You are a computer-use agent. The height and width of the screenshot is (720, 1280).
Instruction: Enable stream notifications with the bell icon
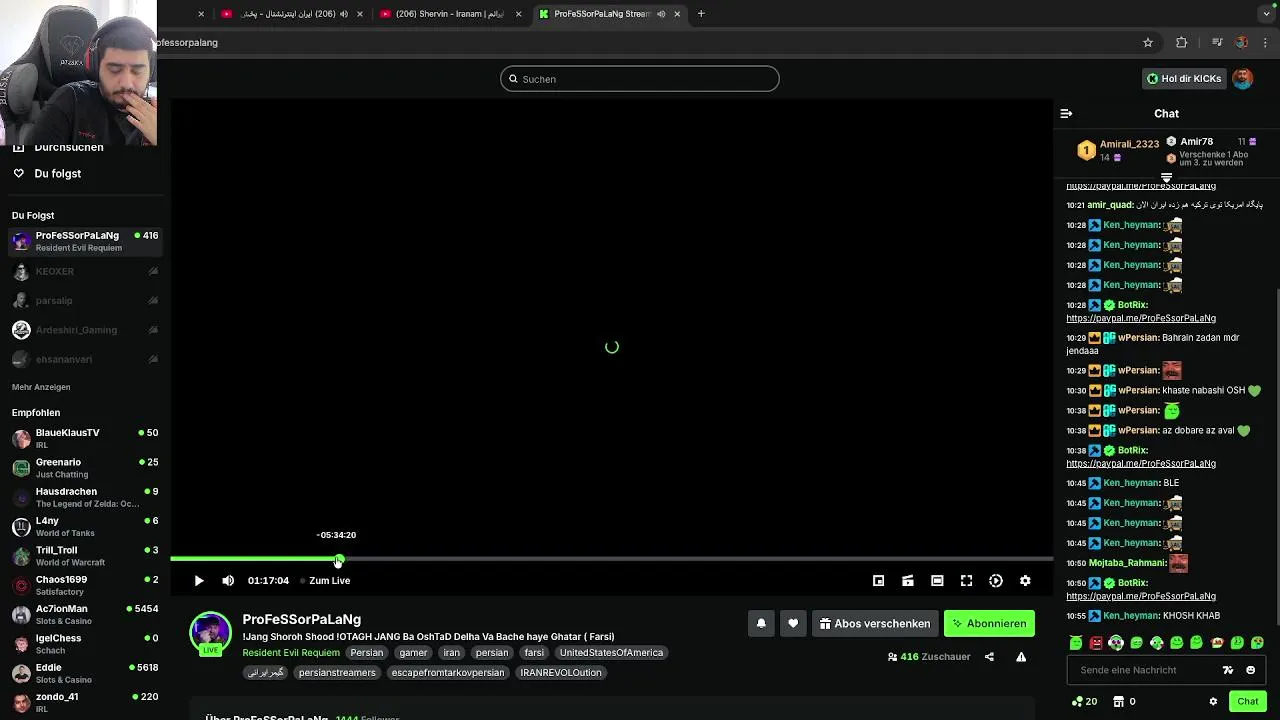(x=761, y=624)
